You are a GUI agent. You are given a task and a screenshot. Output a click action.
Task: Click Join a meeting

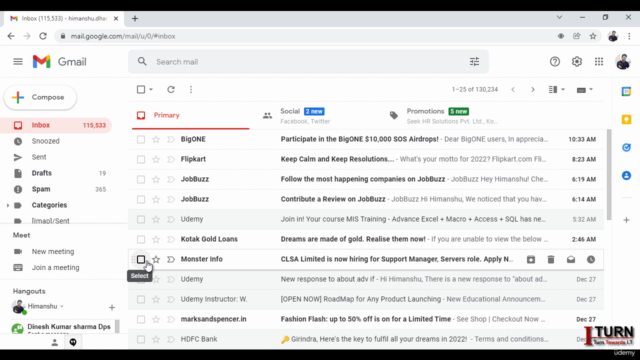pyautogui.click(x=56, y=268)
